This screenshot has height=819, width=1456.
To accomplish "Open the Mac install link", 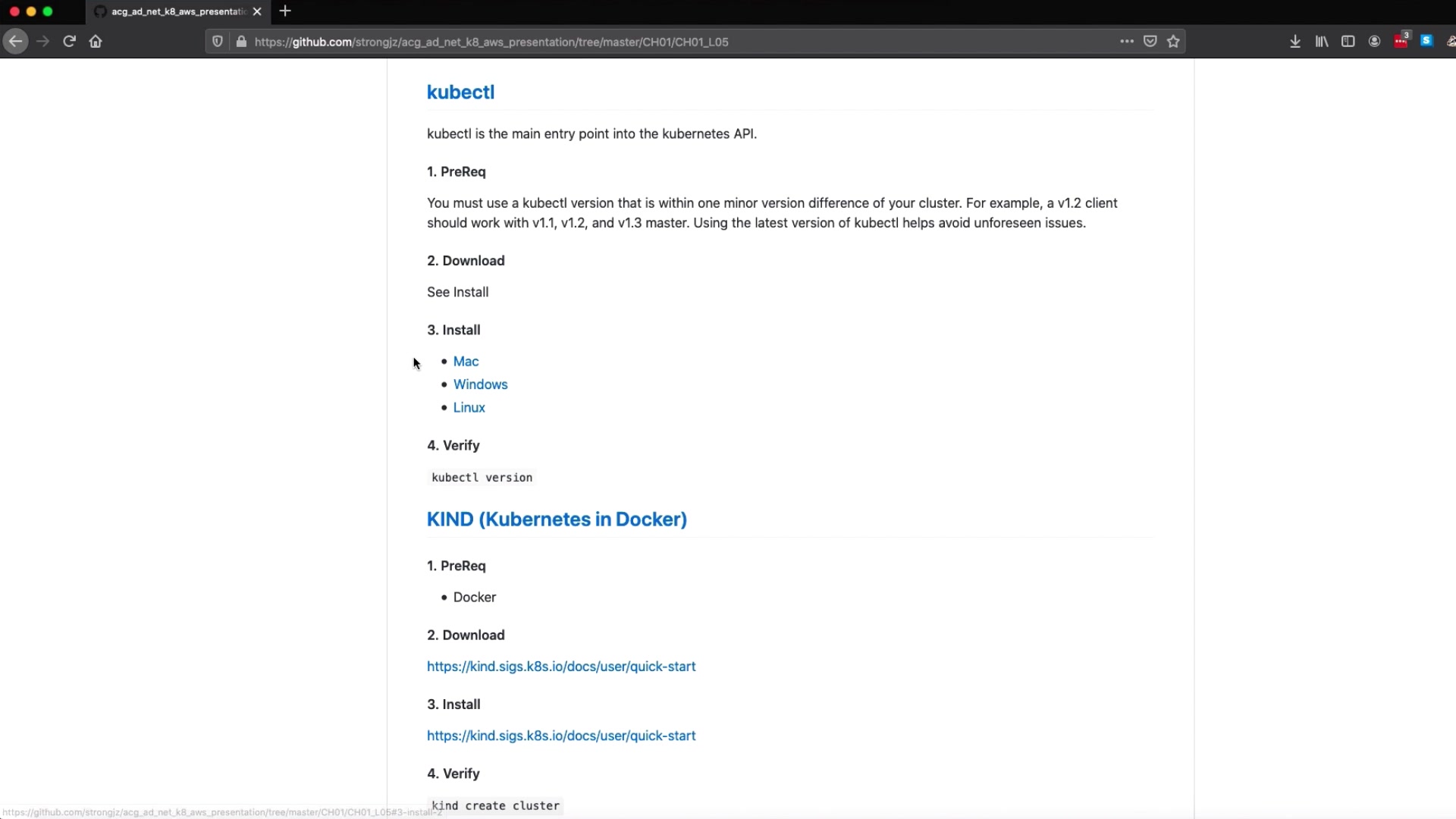I will (466, 362).
